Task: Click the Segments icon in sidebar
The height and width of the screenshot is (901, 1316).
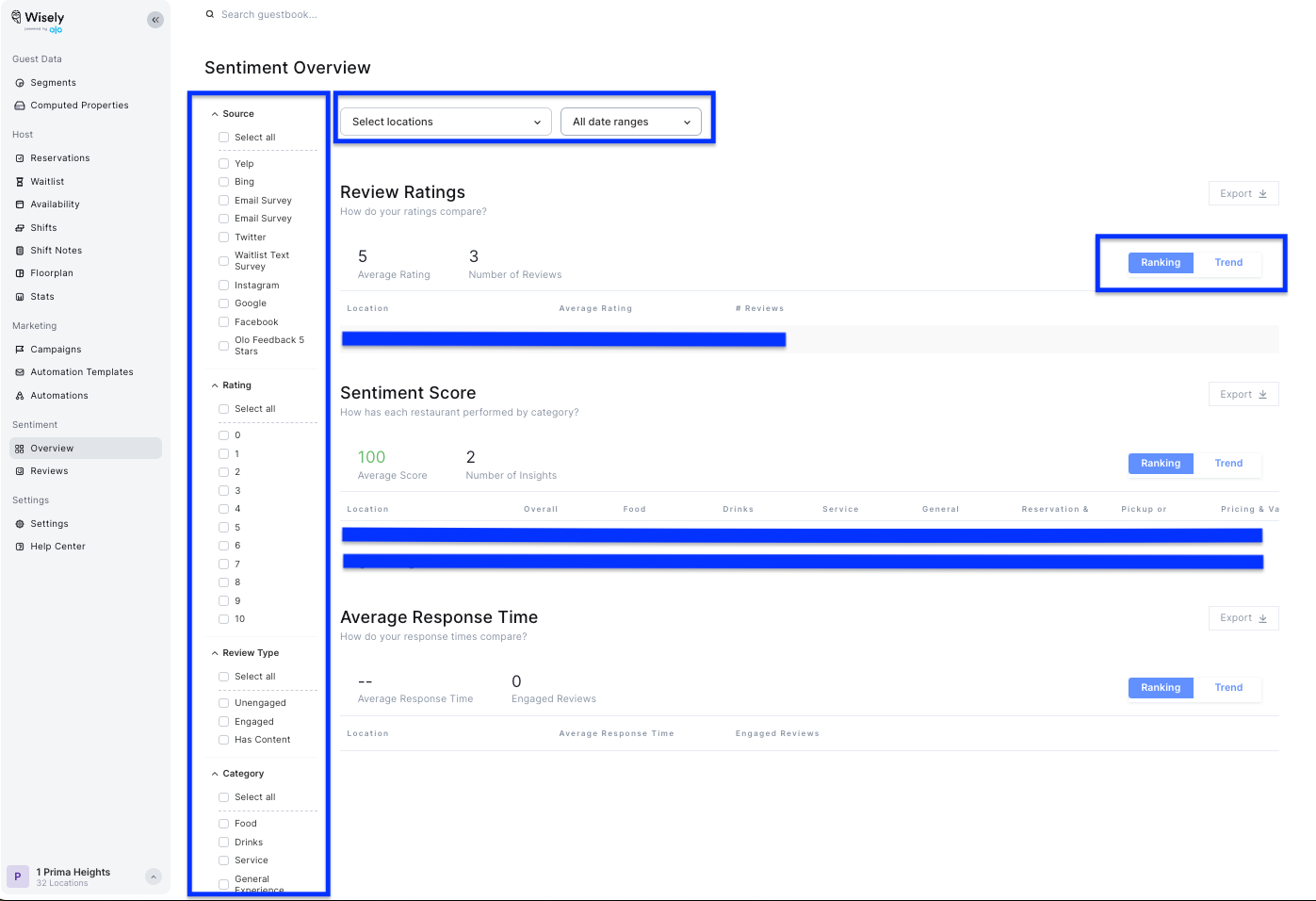Action: [x=20, y=83]
